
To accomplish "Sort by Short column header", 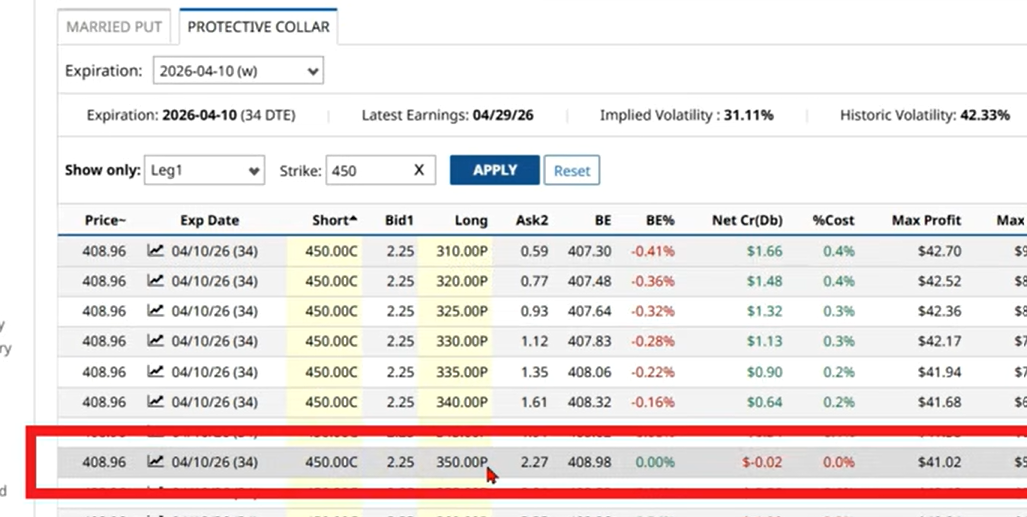I will (x=335, y=220).
